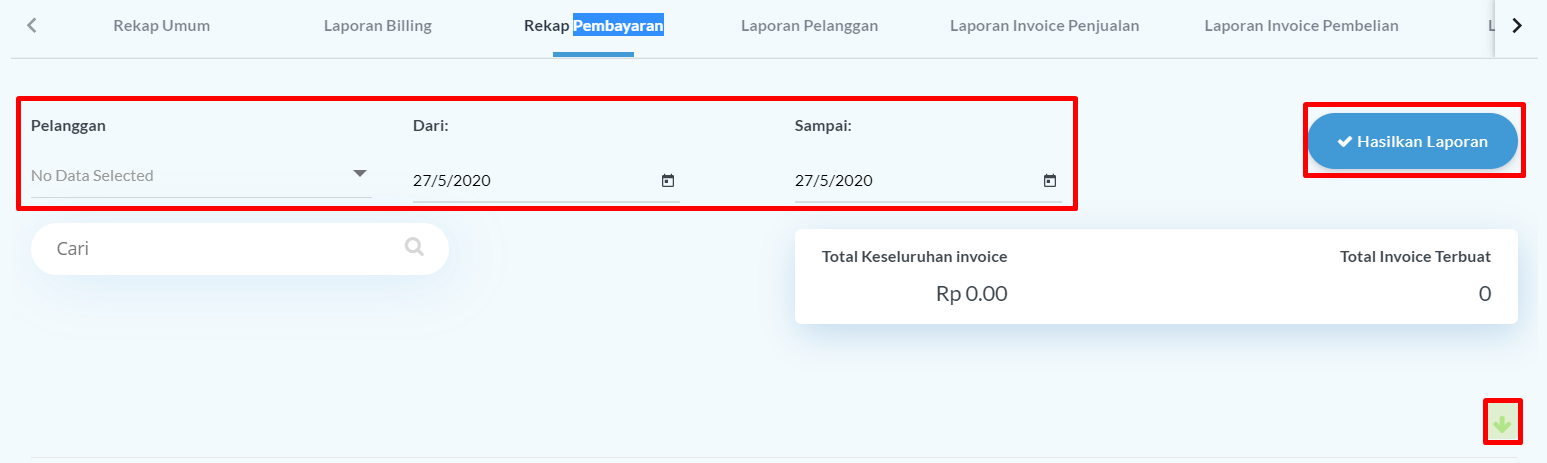The height and width of the screenshot is (463, 1547).
Task: Focus the Dari date input field
Action: [530, 181]
